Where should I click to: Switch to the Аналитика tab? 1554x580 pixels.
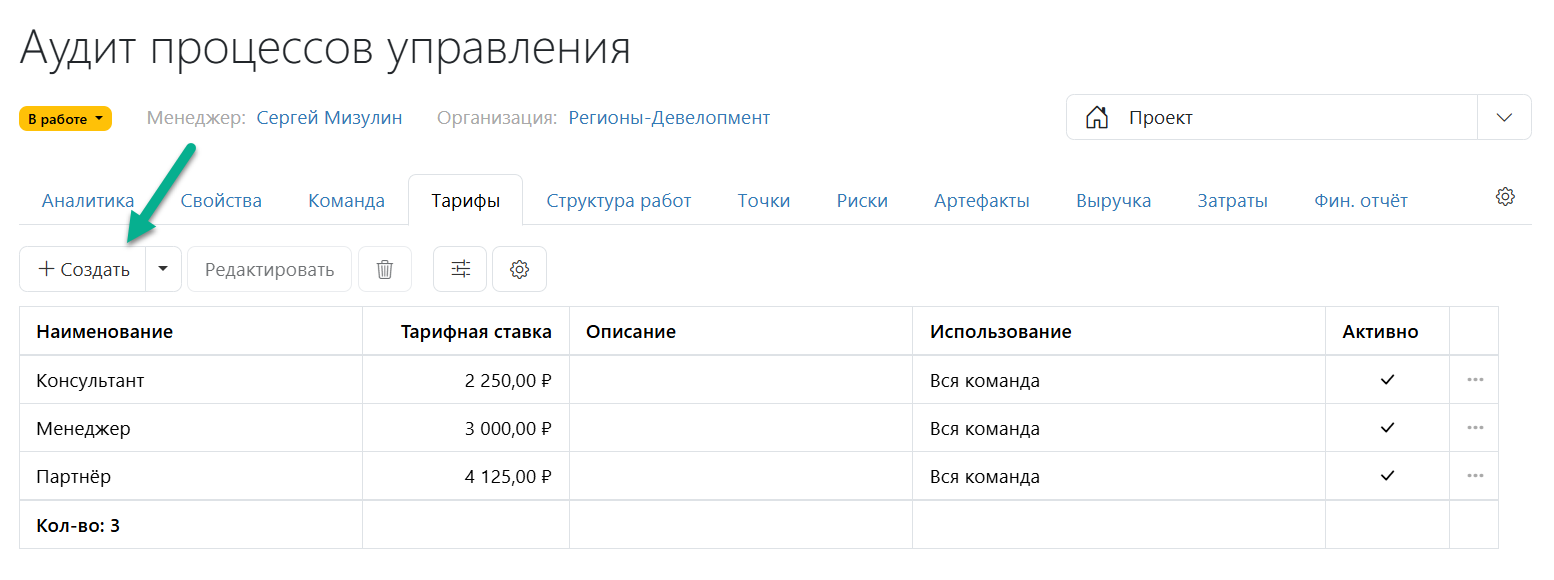pyautogui.click(x=88, y=201)
